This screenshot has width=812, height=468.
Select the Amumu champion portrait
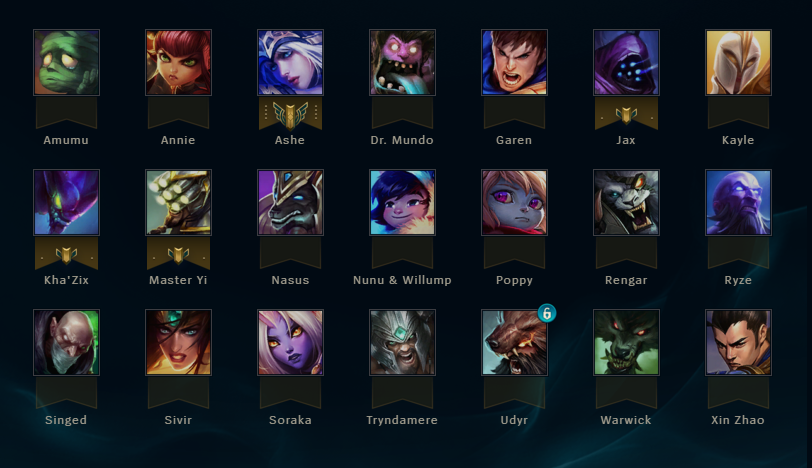pyautogui.click(x=66, y=63)
